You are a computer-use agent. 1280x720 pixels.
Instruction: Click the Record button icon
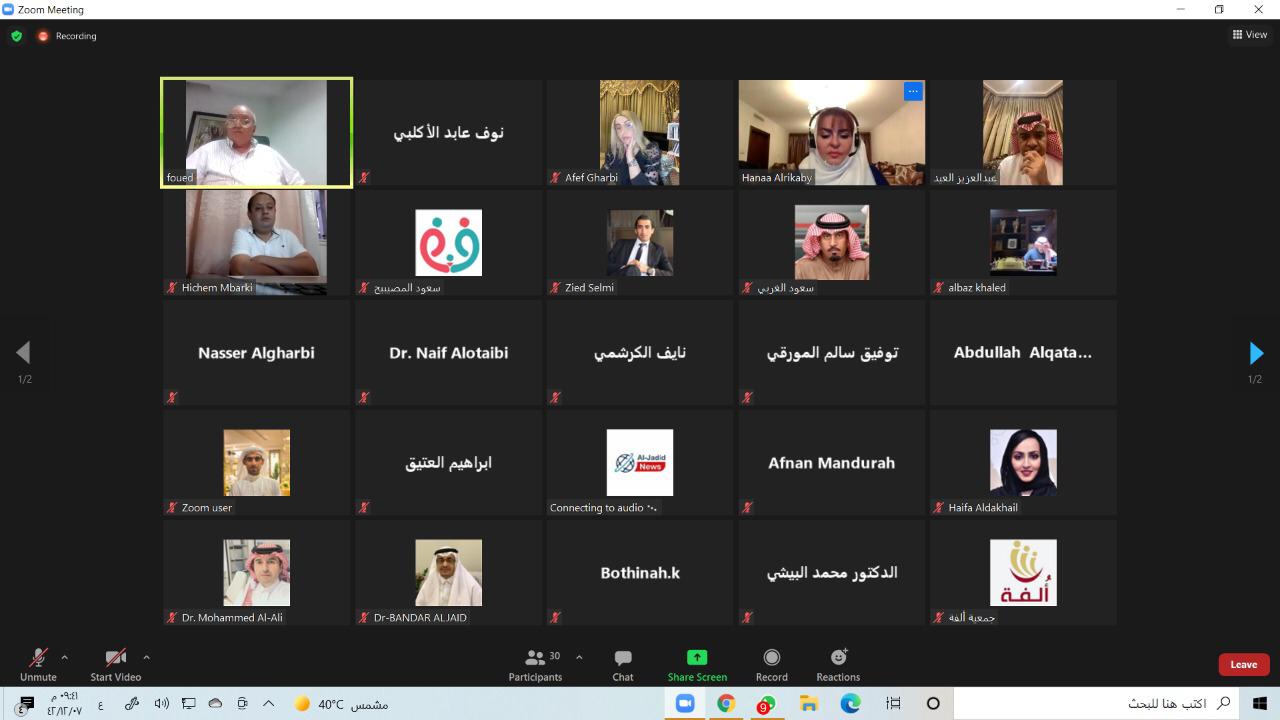[x=771, y=657]
